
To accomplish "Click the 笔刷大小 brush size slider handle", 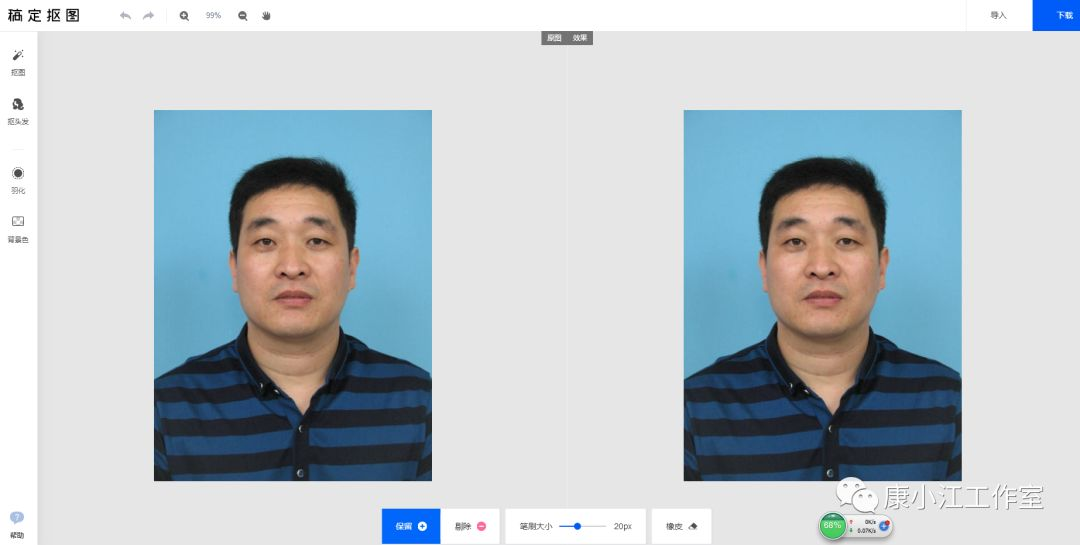I will [x=578, y=526].
